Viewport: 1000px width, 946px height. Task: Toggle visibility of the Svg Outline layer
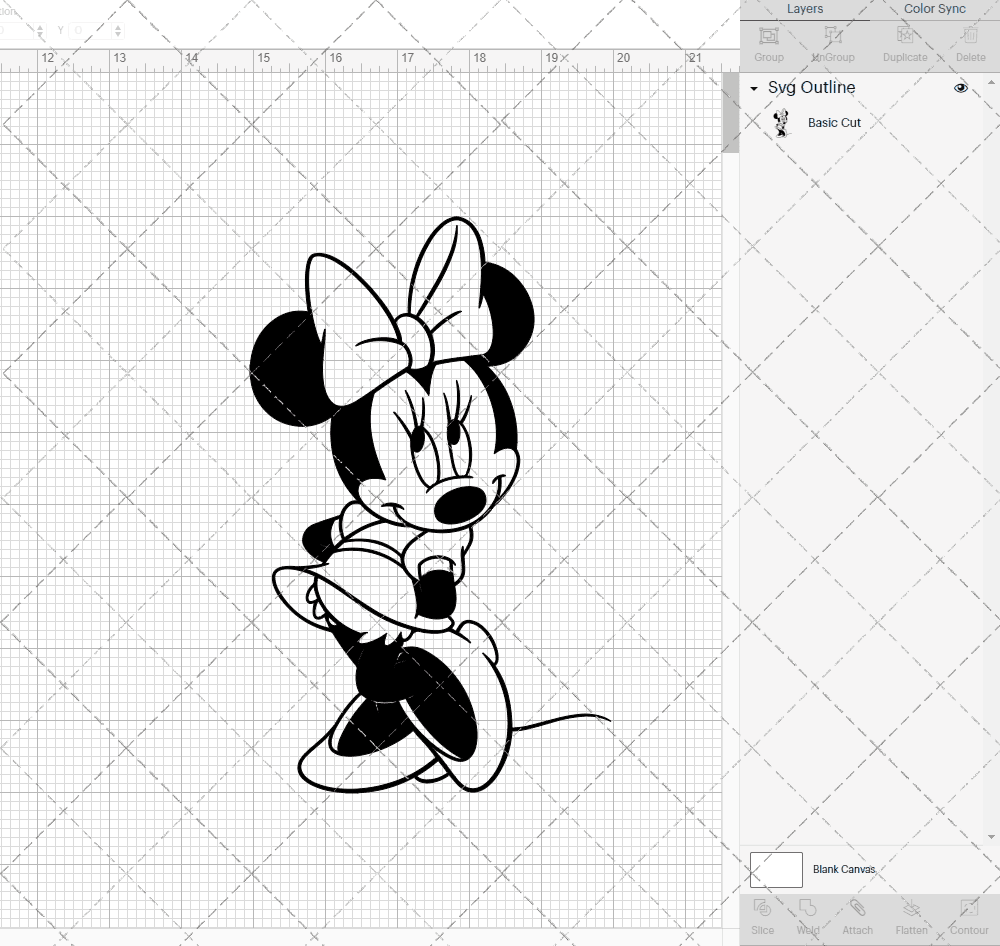pyautogui.click(x=960, y=88)
